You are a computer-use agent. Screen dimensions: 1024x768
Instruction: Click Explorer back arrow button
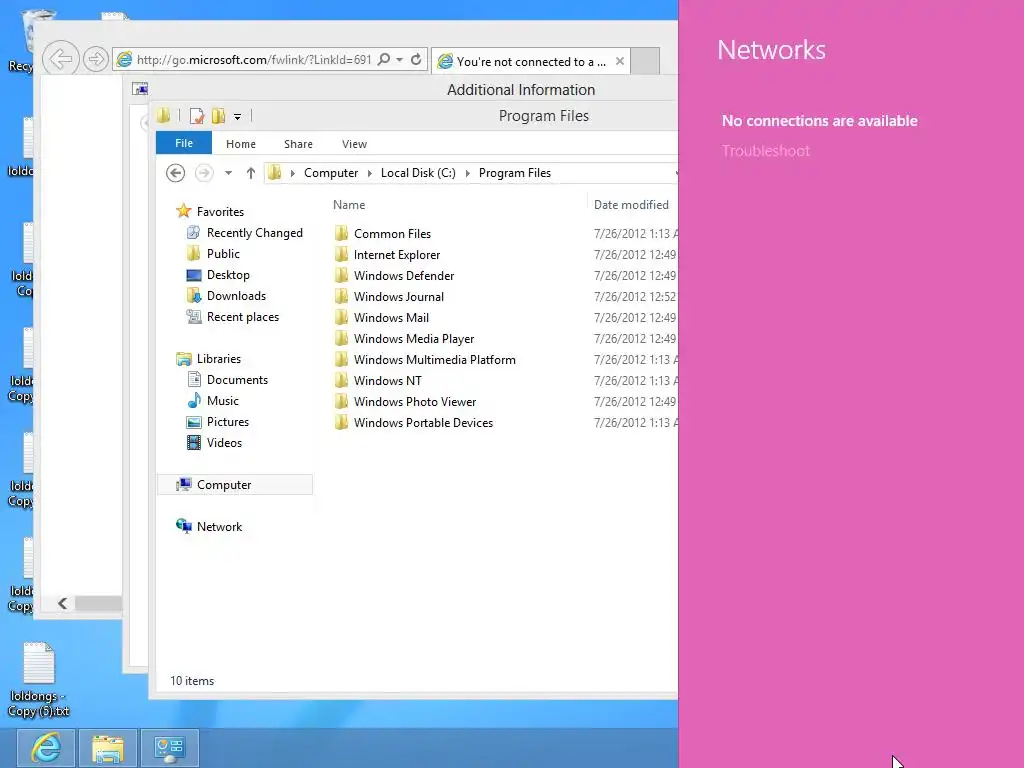tap(175, 173)
